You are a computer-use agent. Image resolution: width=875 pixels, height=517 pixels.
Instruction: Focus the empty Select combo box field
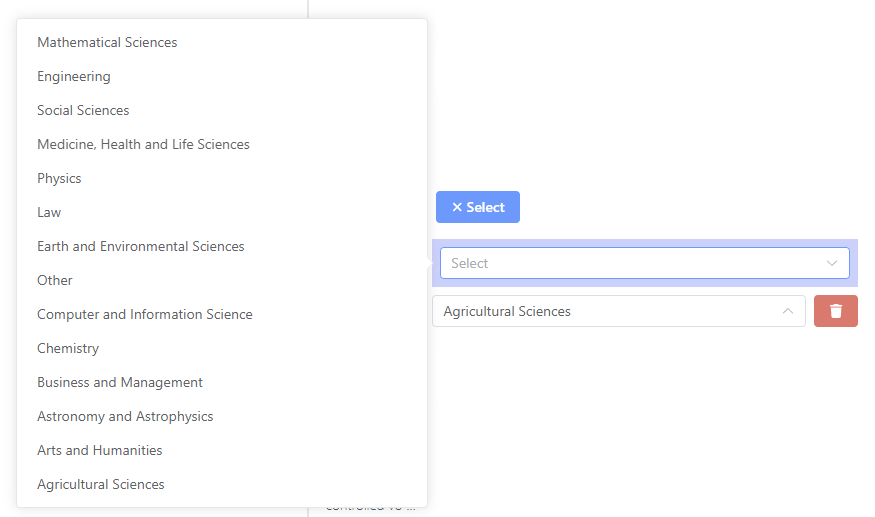point(645,263)
